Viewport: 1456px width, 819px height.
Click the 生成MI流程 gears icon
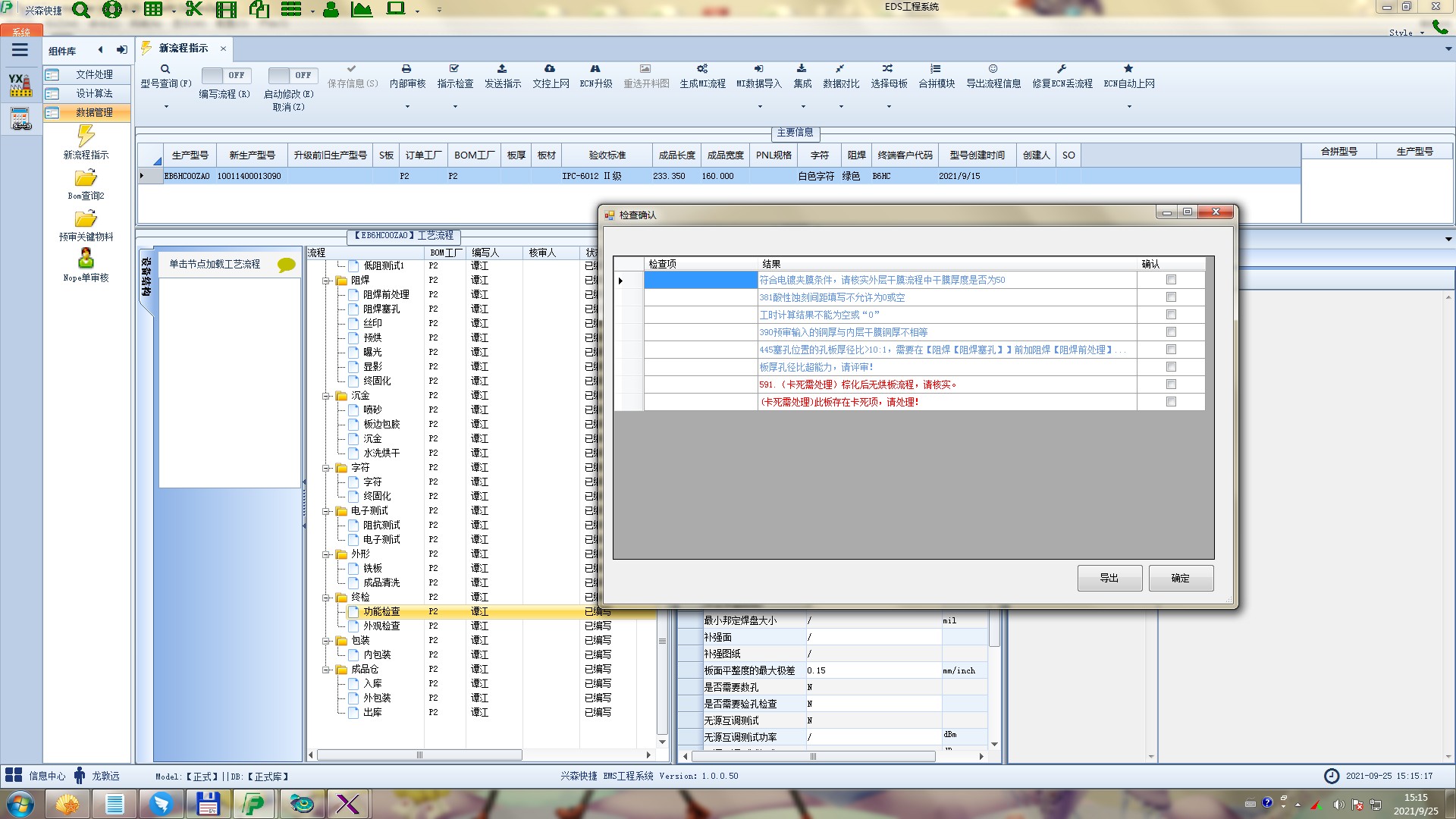coord(702,69)
